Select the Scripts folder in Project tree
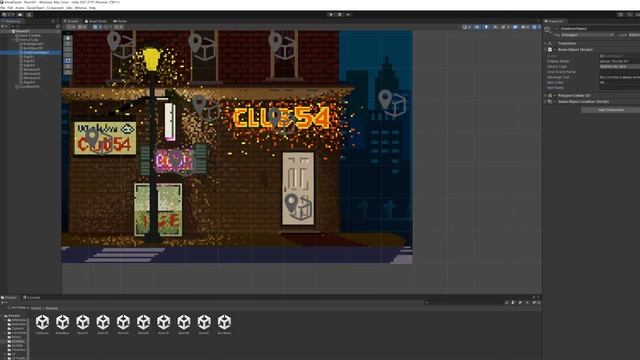 [17, 346]
